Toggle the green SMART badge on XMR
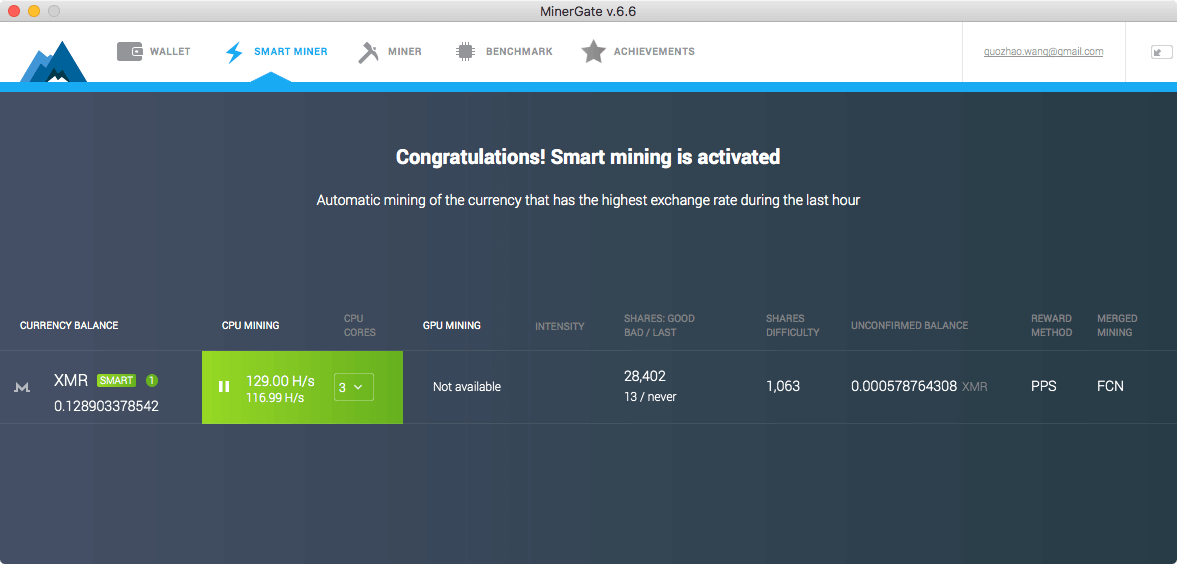 (x=116, y=380)
